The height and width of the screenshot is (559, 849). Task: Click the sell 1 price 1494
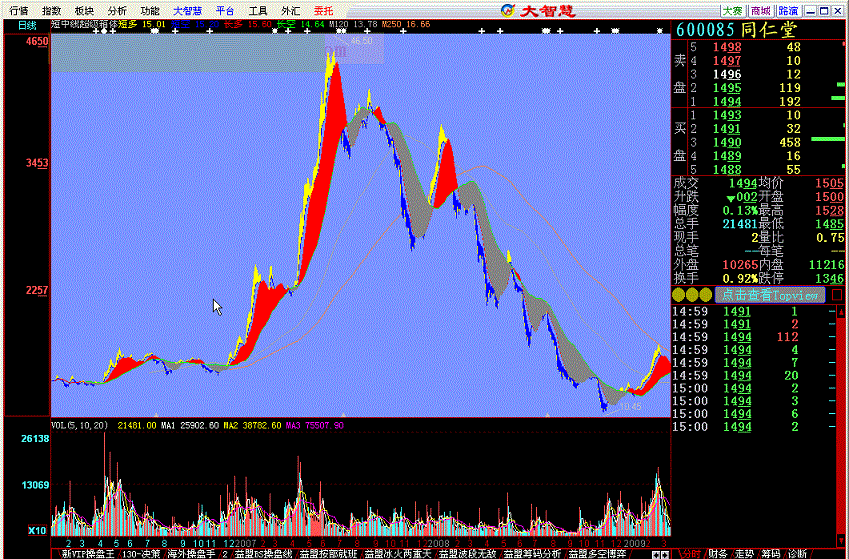(x=727, y=101)
